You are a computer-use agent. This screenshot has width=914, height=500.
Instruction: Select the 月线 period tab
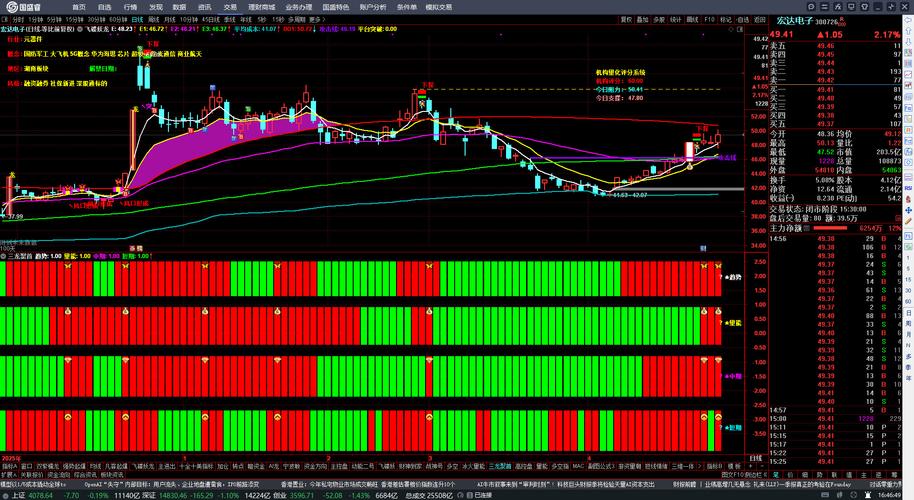170,19
